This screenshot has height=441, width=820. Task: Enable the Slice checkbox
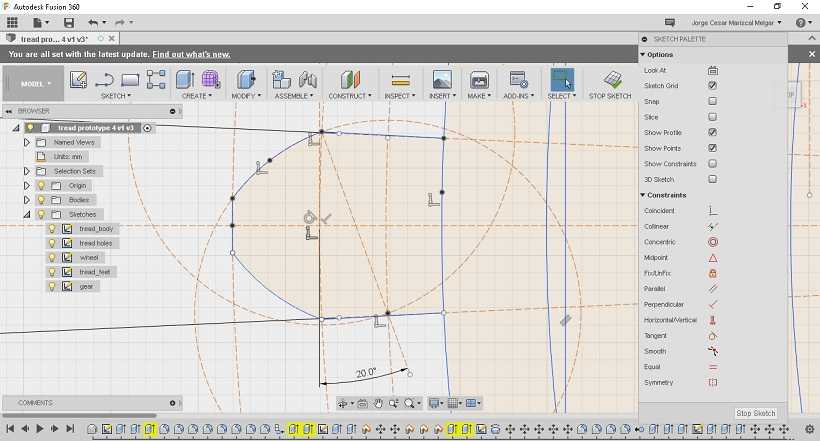(712, 117)
